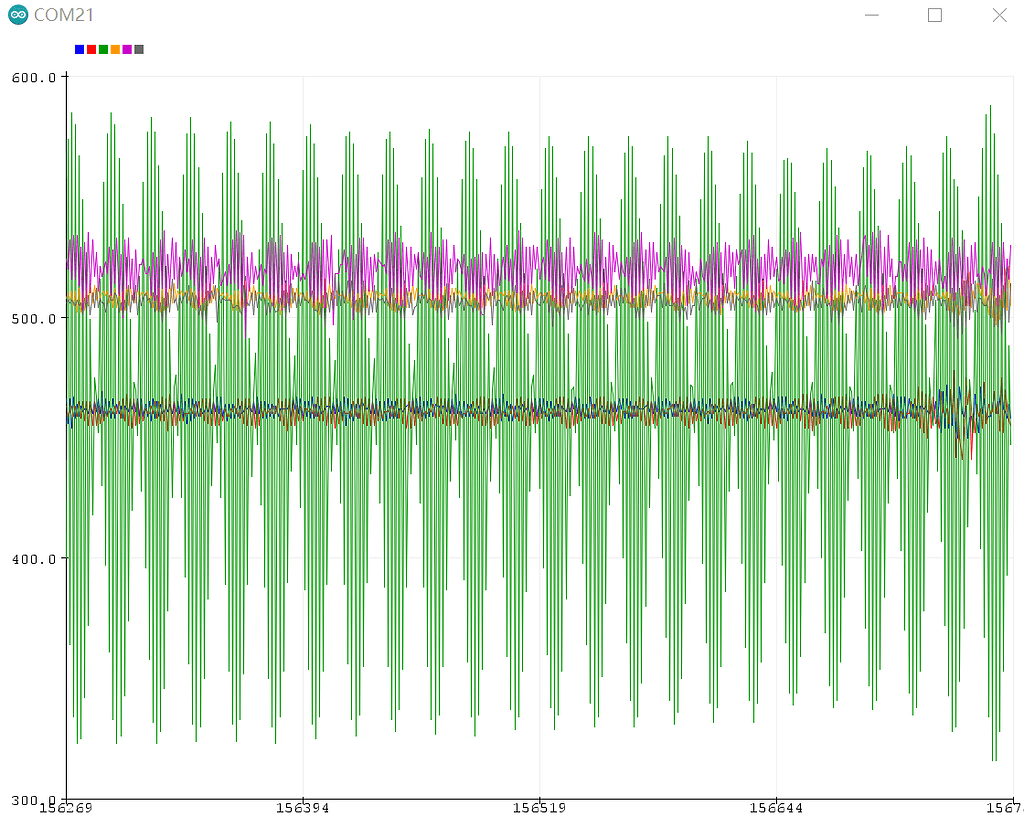Toggle visibility of the blue waveform channel

click(x=79, y=49)
